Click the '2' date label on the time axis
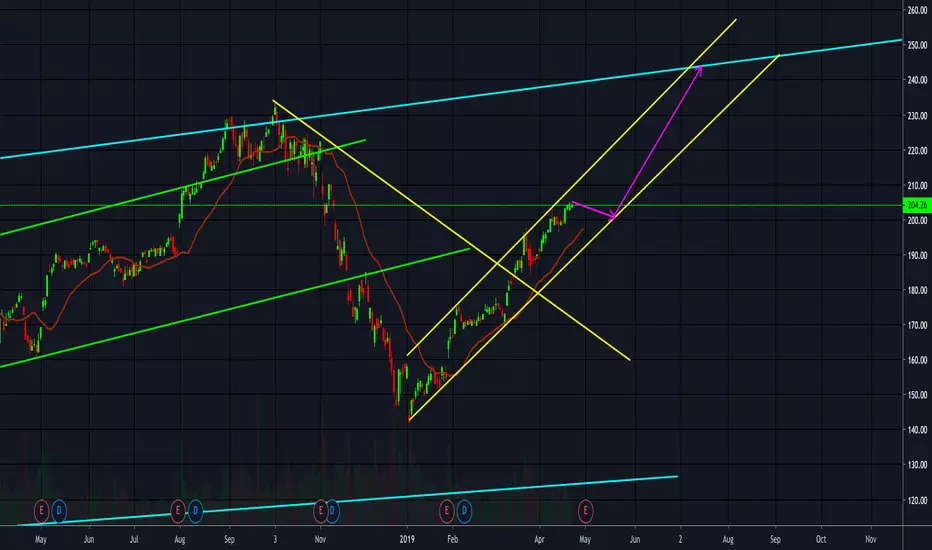 click(681, 539)
